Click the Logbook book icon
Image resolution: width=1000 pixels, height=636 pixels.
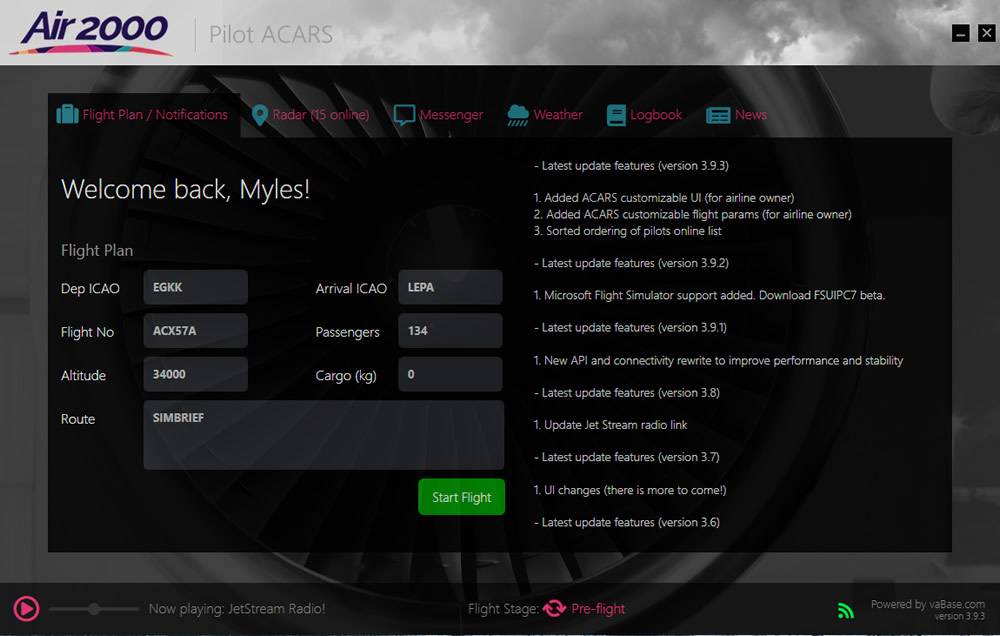616,115
